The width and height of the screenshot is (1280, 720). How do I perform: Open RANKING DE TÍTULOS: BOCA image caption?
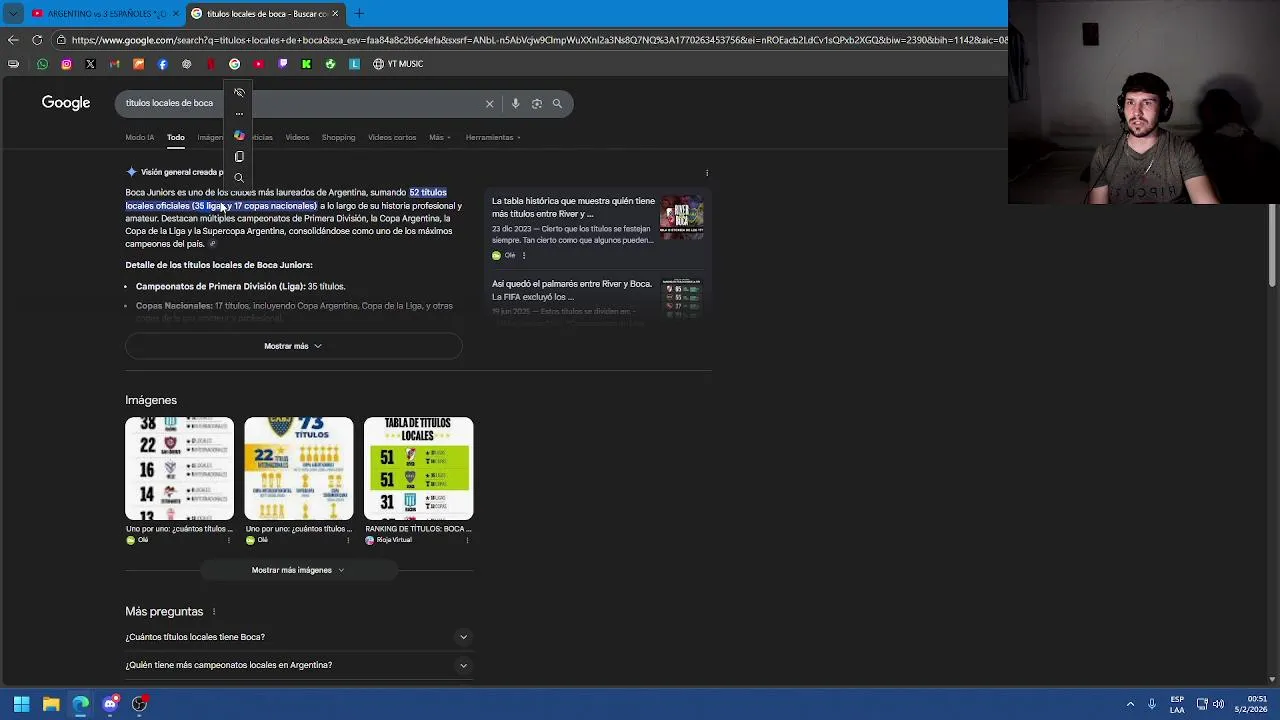point(418,529)
